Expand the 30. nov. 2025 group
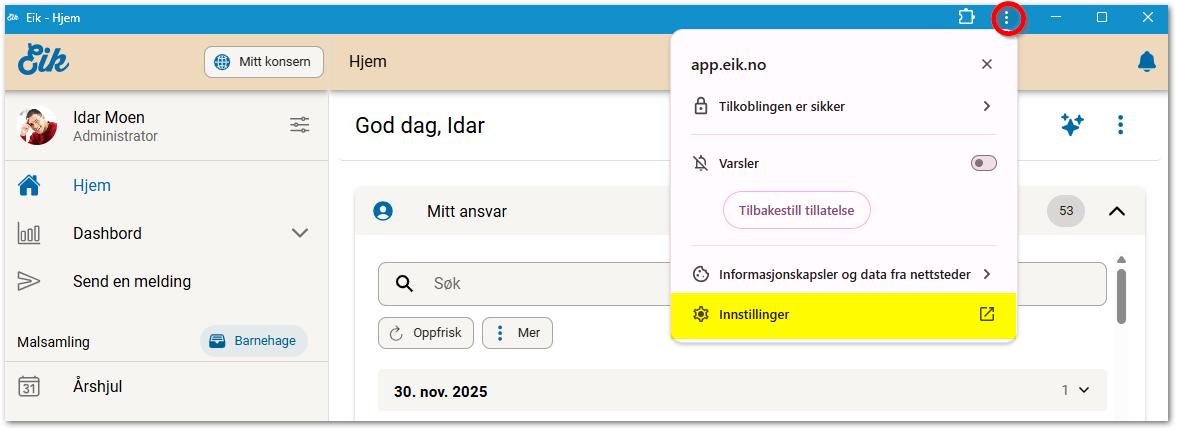1177x430 pixels. point(1084,391)
